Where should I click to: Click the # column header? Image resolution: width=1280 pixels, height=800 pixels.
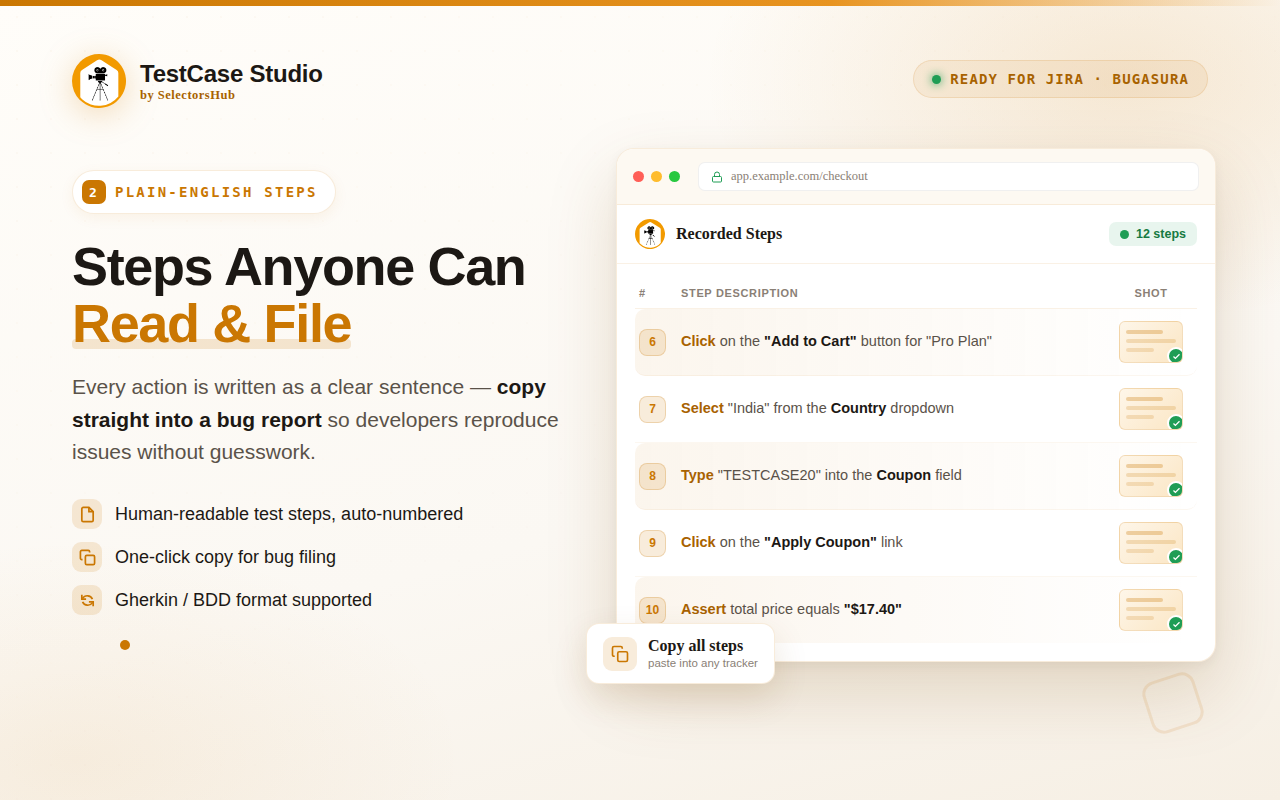pos(642,293)
